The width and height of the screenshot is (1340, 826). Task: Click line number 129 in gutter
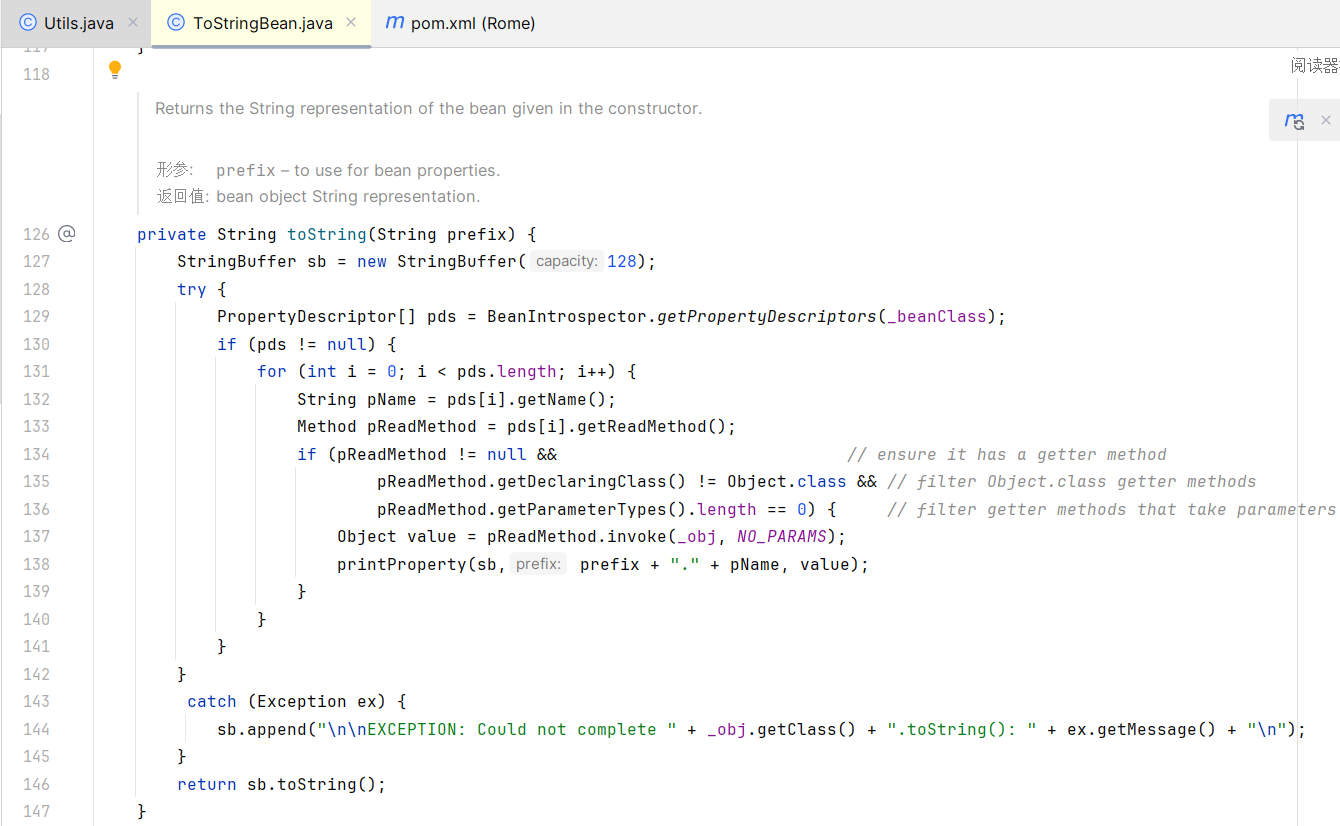point(36,316)
